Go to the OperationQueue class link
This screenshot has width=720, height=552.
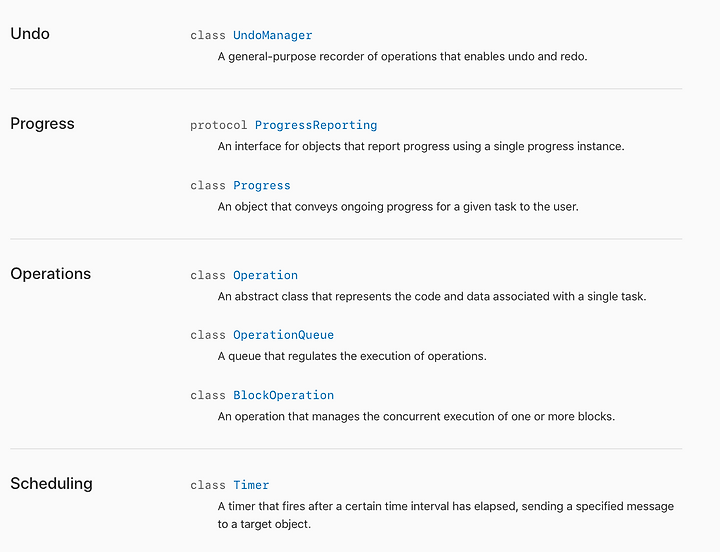(x=283, y=335)
